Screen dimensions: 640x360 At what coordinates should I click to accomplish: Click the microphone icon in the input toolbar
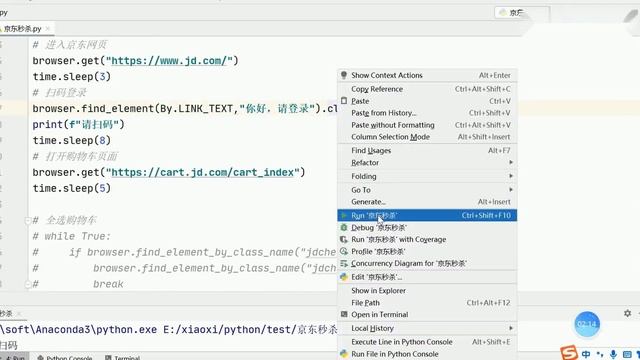(613, 354)
